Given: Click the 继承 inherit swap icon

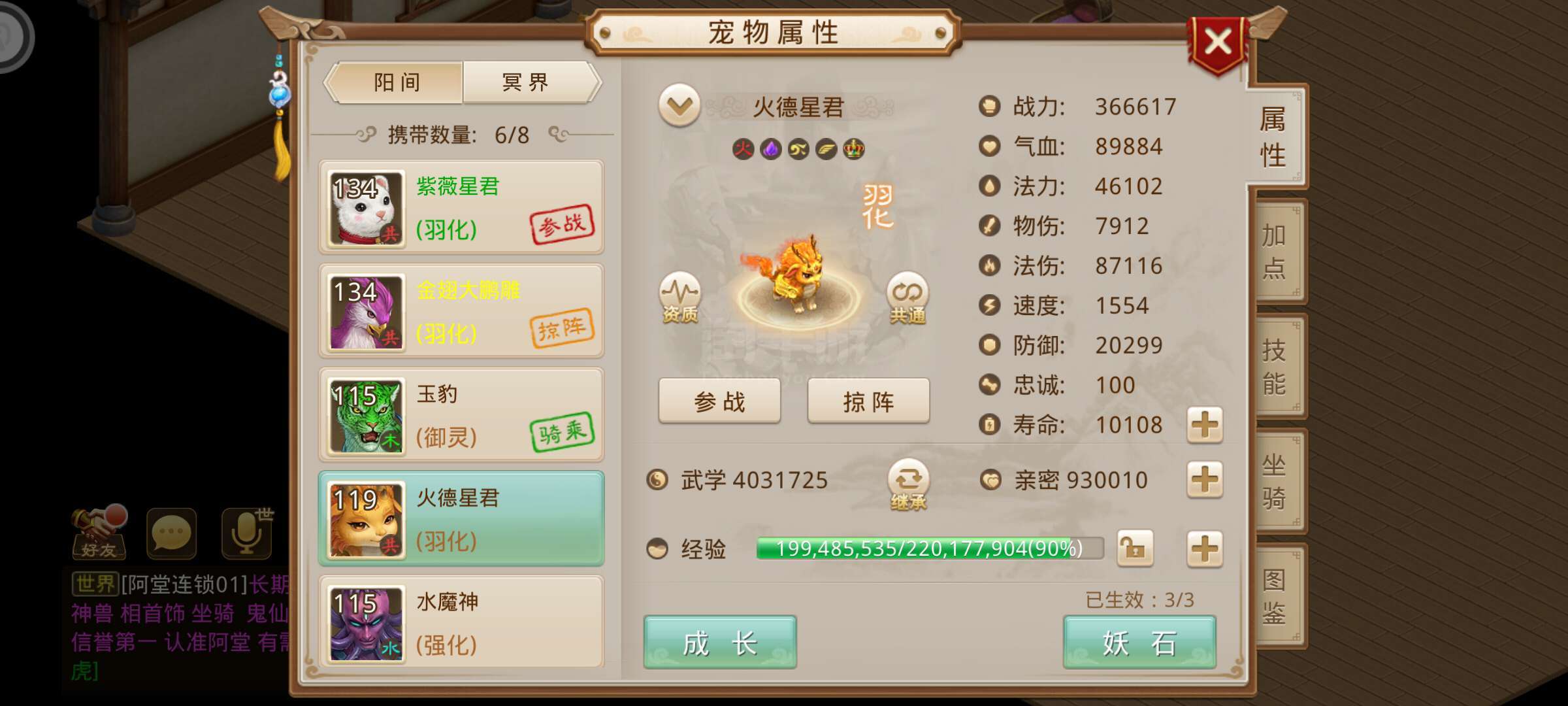Looking at the screenshot, I should (908, 485).
